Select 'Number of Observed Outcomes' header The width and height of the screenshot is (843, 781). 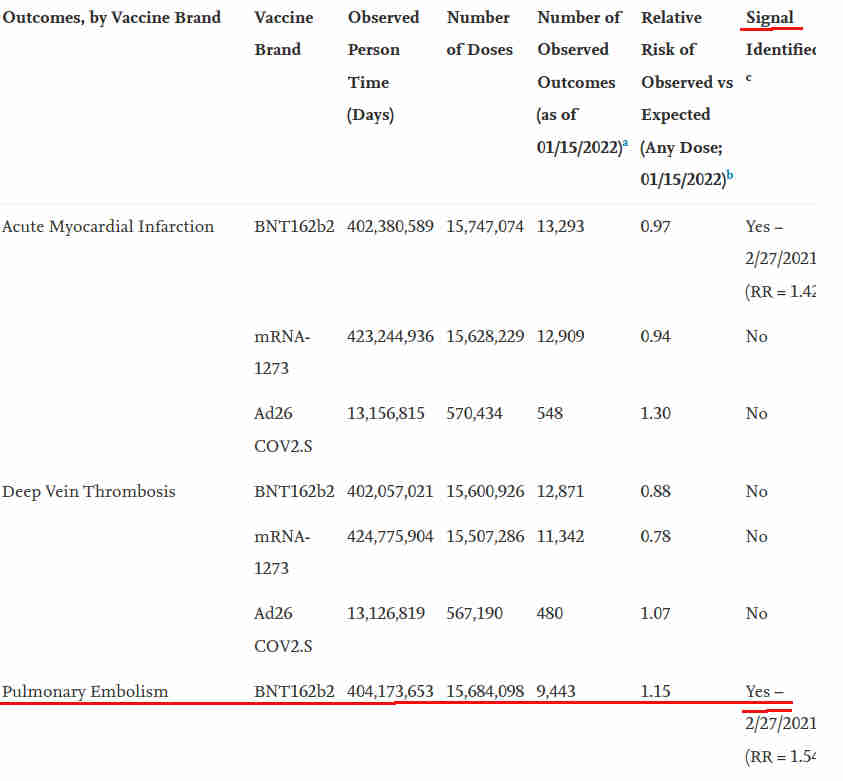click(581, 82)
